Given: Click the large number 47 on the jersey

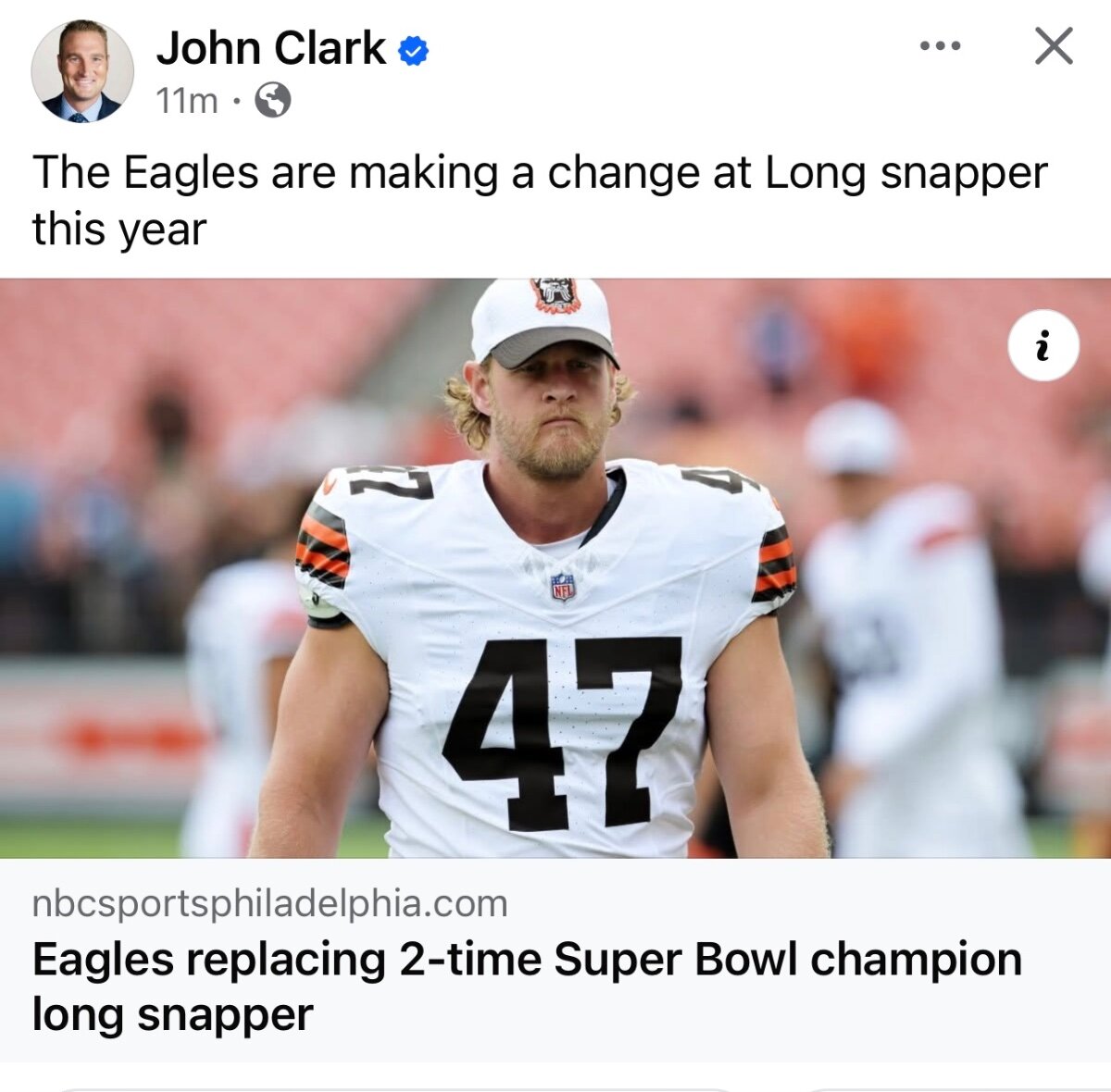Looking at the screenshot, I should (563, 732).
